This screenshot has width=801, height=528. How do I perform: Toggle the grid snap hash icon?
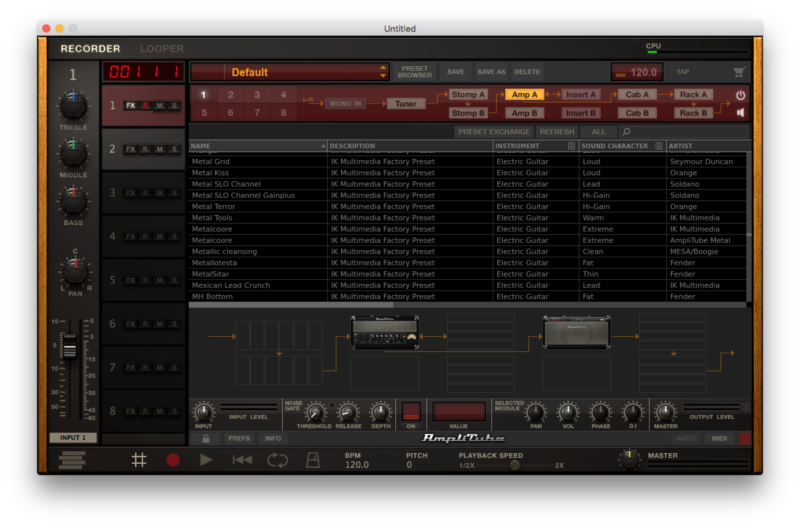139,460
